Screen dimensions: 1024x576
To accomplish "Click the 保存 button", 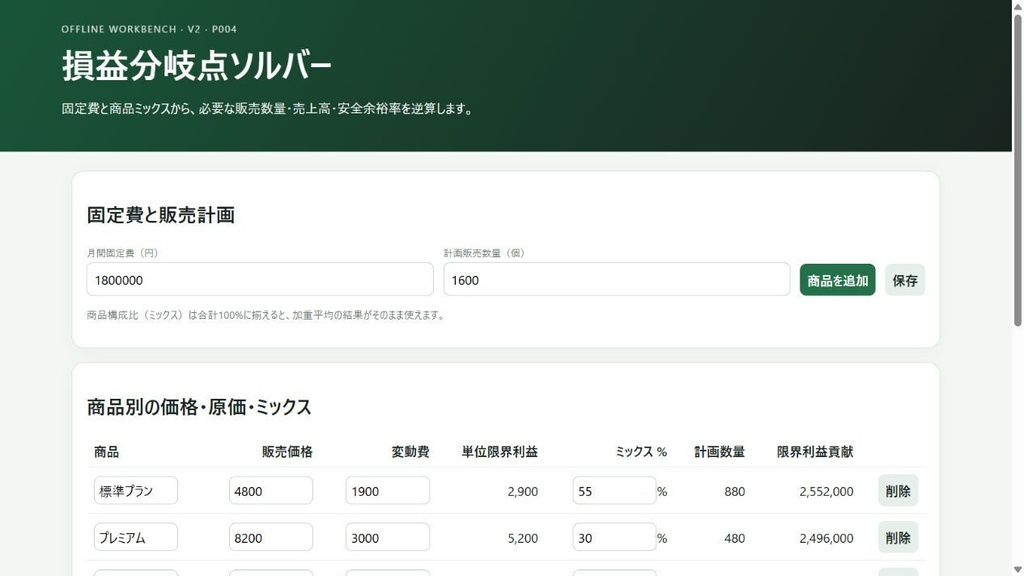I will (904, 280).
